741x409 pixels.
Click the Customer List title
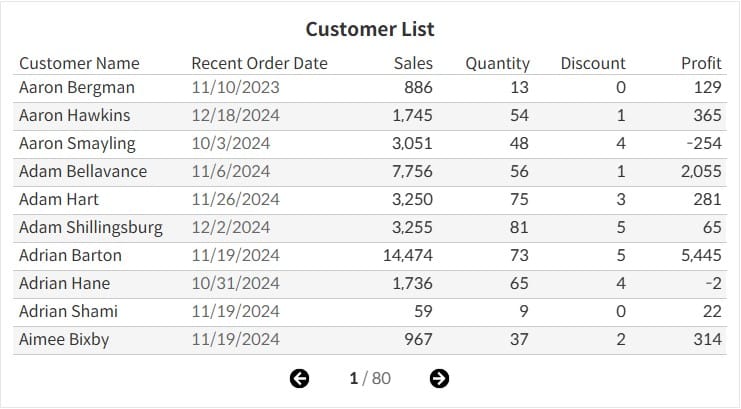(370, 29)
